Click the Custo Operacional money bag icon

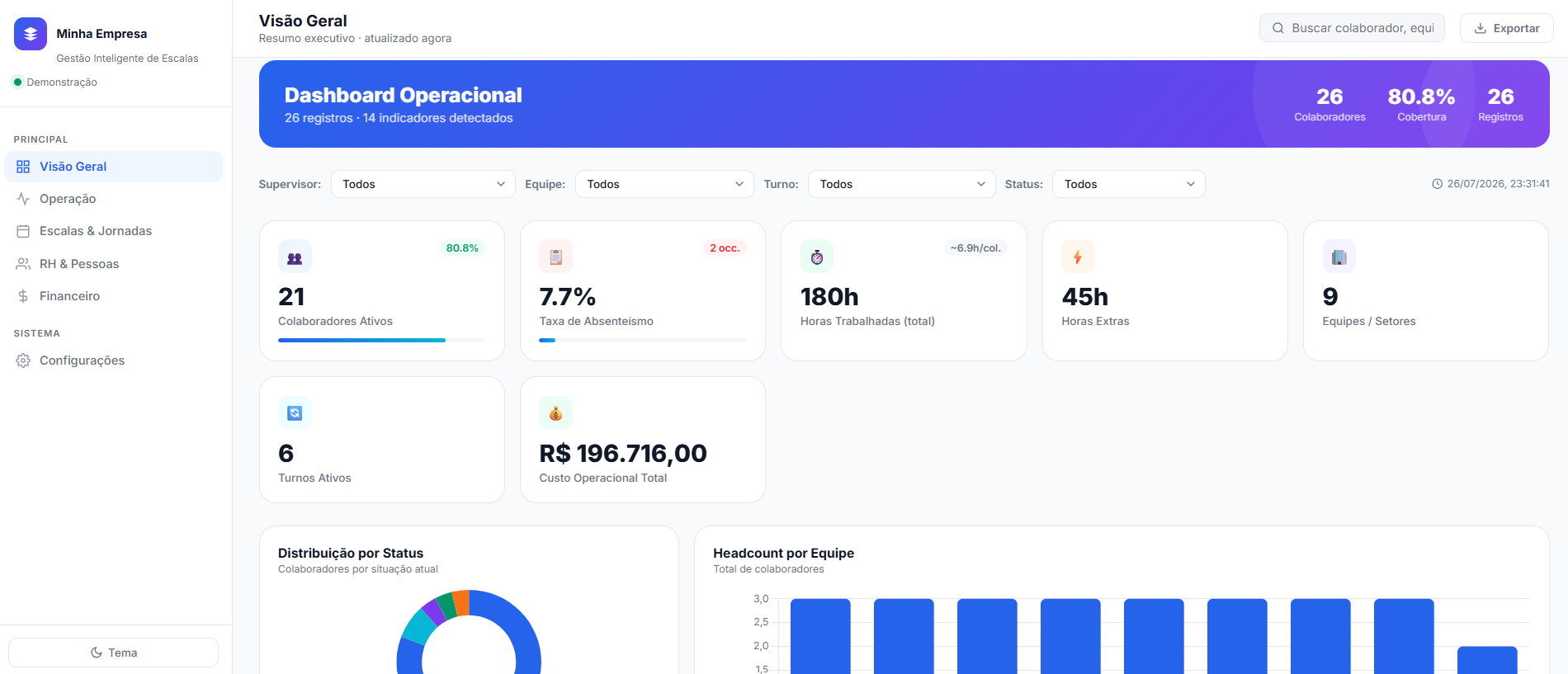coord(555,412)
